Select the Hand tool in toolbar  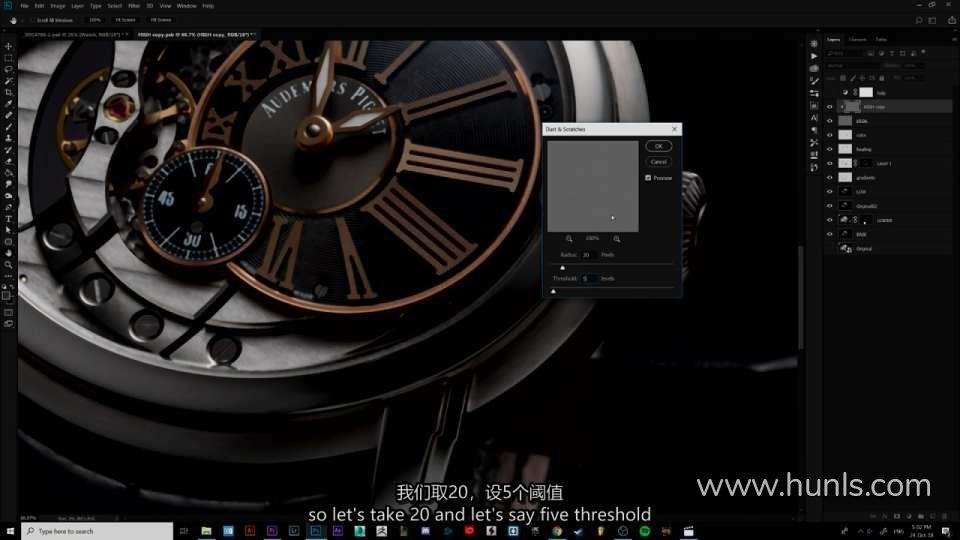(9, 253)
